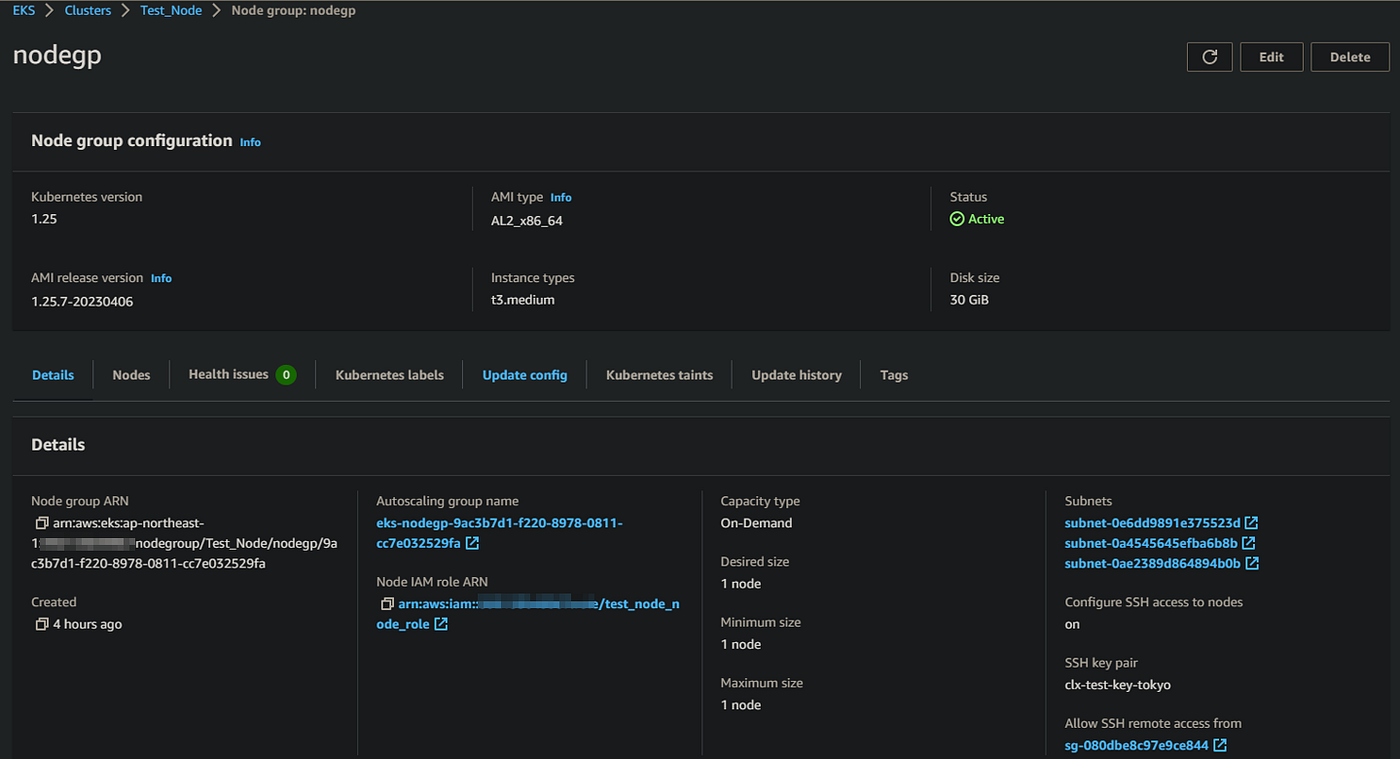The height and width of the screenshot is (759, 1400).
Task: Go to Test_Node breadcrumb link
Action: pos(171,10)
